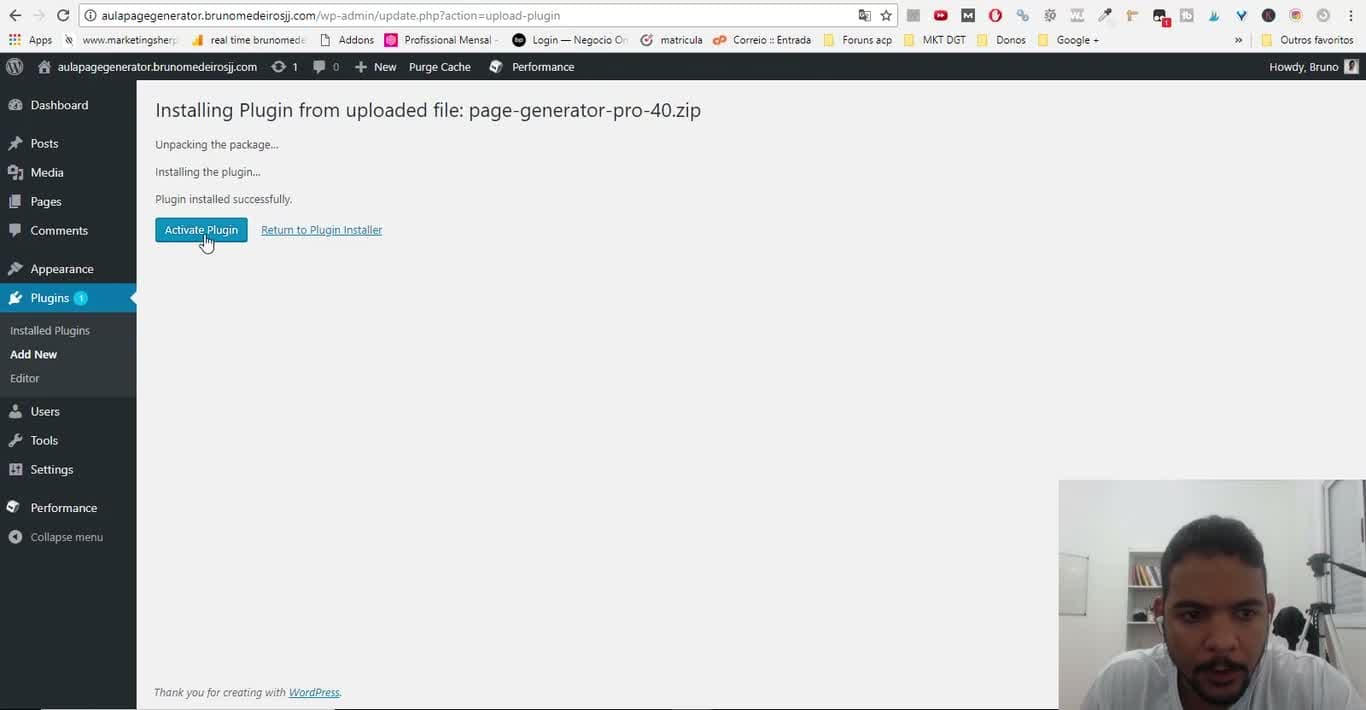Open the Chrome three-dot menu
The width and height of the screenshot is (1366, 710).
(1350, 15)
